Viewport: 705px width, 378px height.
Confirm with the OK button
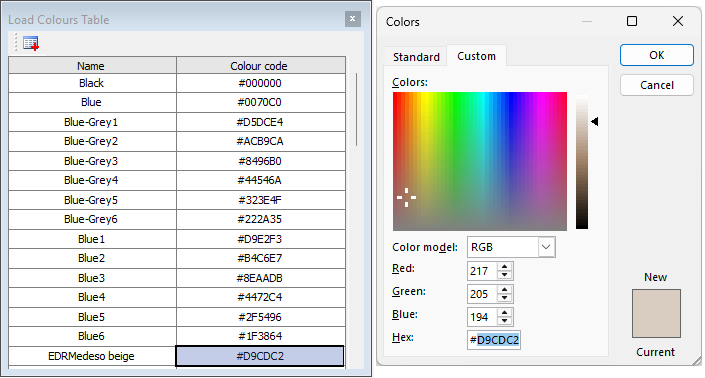[656, 55]
